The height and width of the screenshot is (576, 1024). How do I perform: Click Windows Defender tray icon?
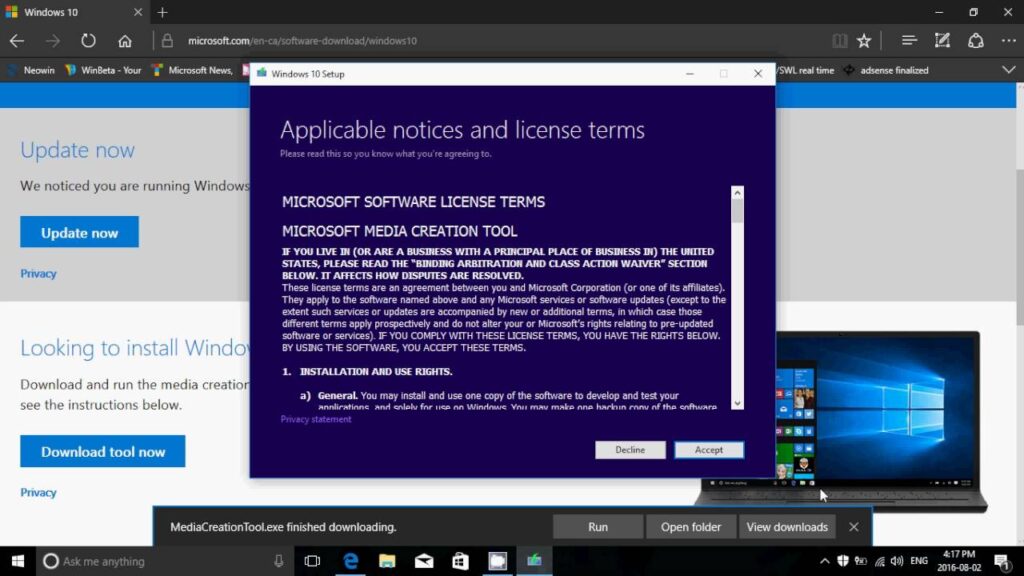click(x=843, y=561)
